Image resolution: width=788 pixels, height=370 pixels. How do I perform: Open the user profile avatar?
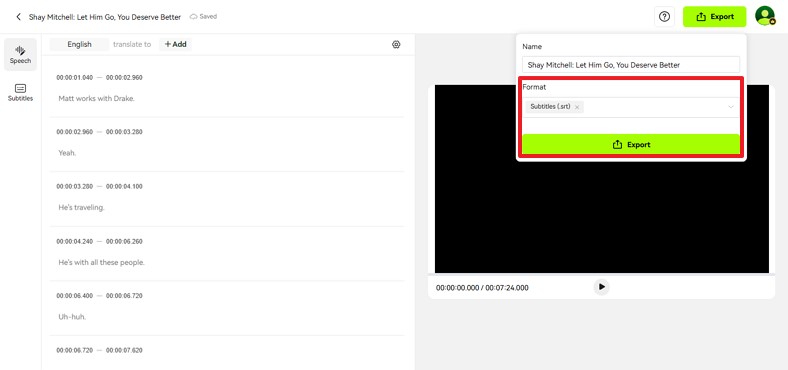(x=765, y=16)
